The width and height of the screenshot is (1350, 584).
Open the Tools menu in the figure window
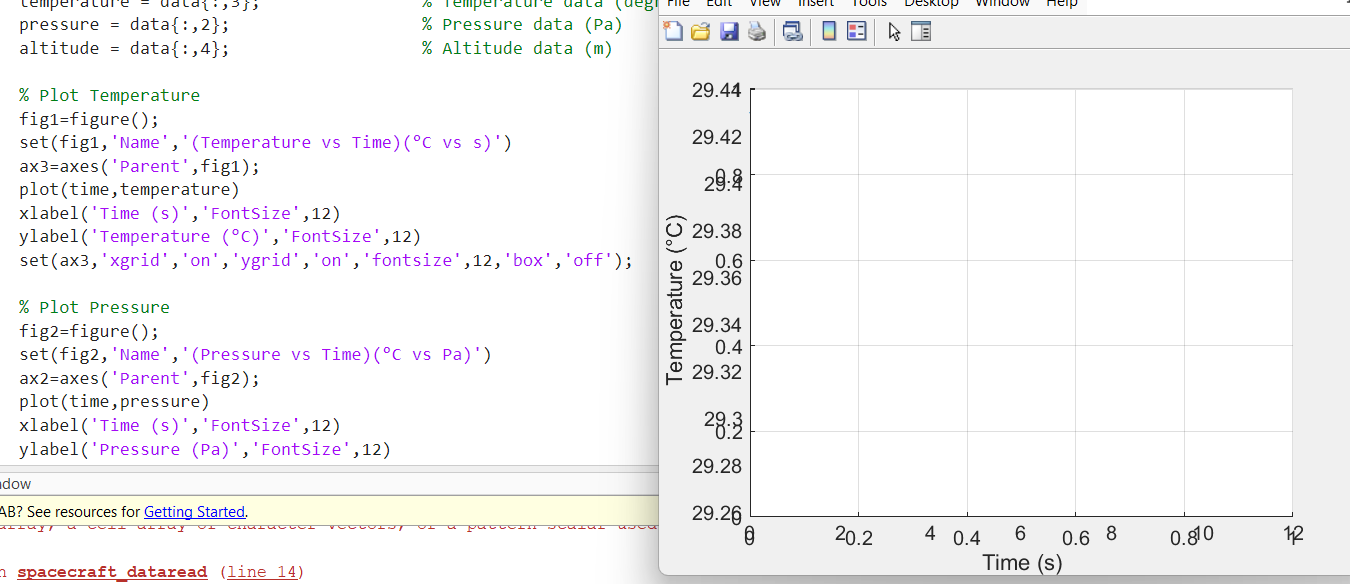pos(868,4)
